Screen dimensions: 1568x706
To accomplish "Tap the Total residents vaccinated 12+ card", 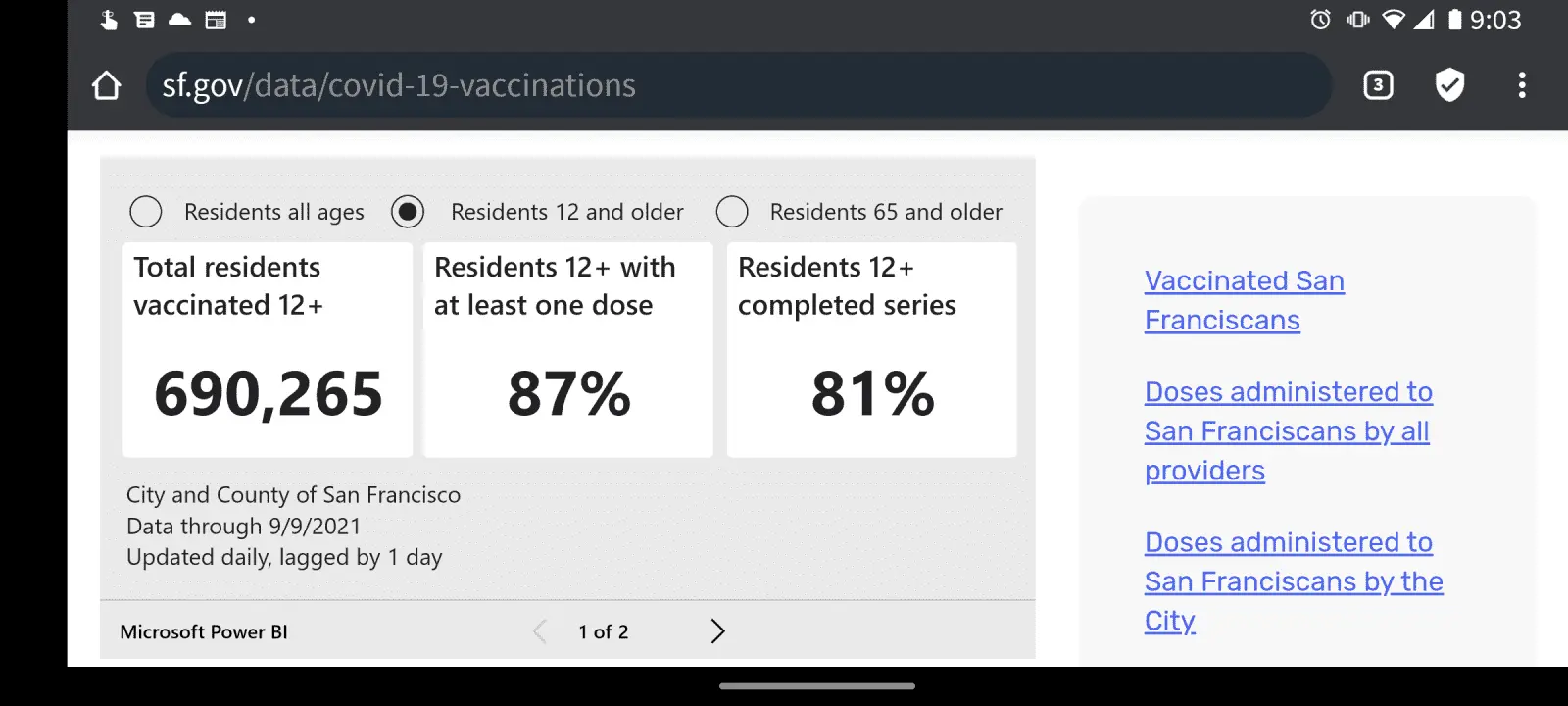I will (268, 350).
